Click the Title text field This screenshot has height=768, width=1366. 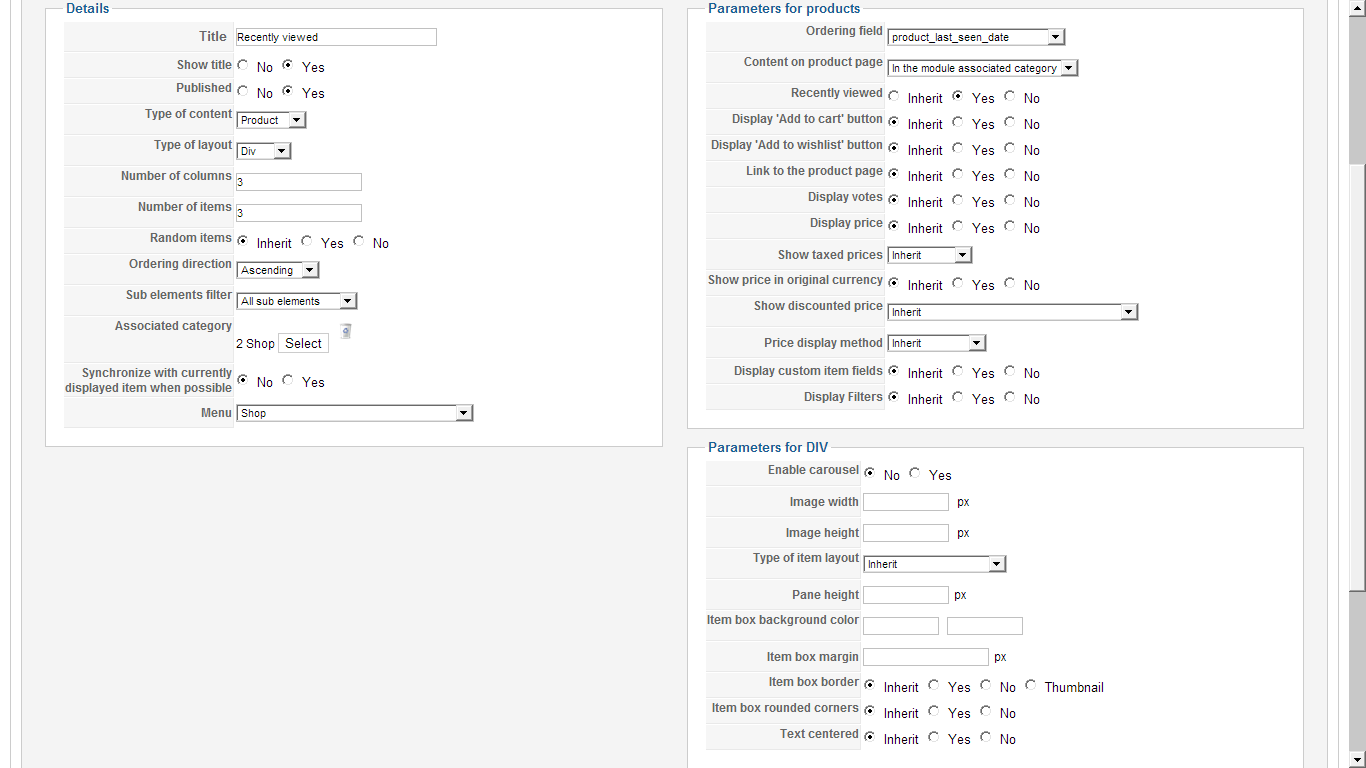(x=336, y=37)
